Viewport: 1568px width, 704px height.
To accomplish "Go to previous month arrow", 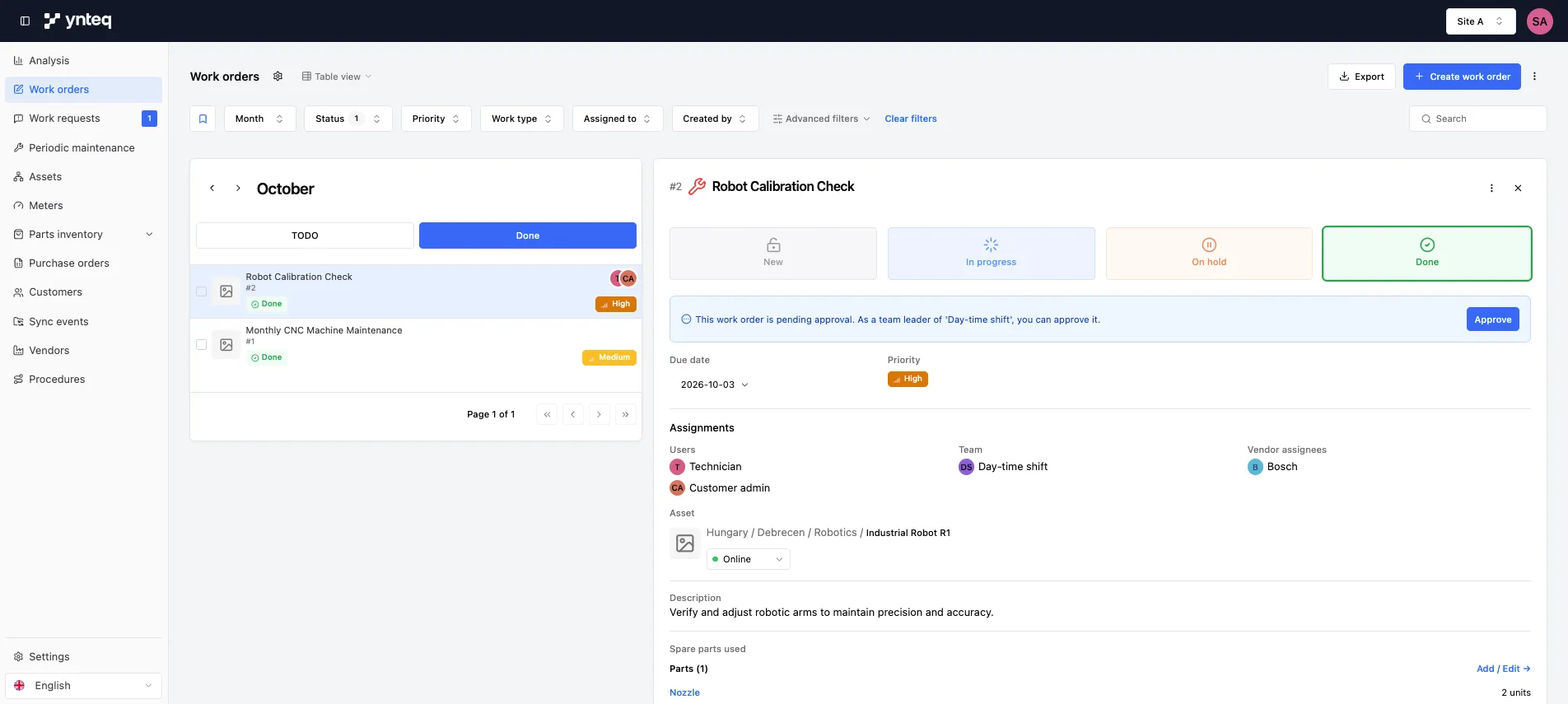I will tap(212, 189).
